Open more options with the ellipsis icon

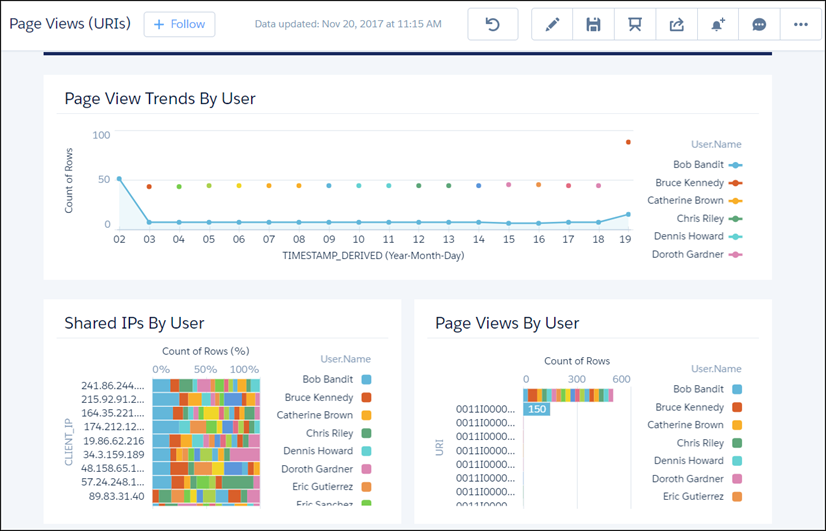pos(801,24)
